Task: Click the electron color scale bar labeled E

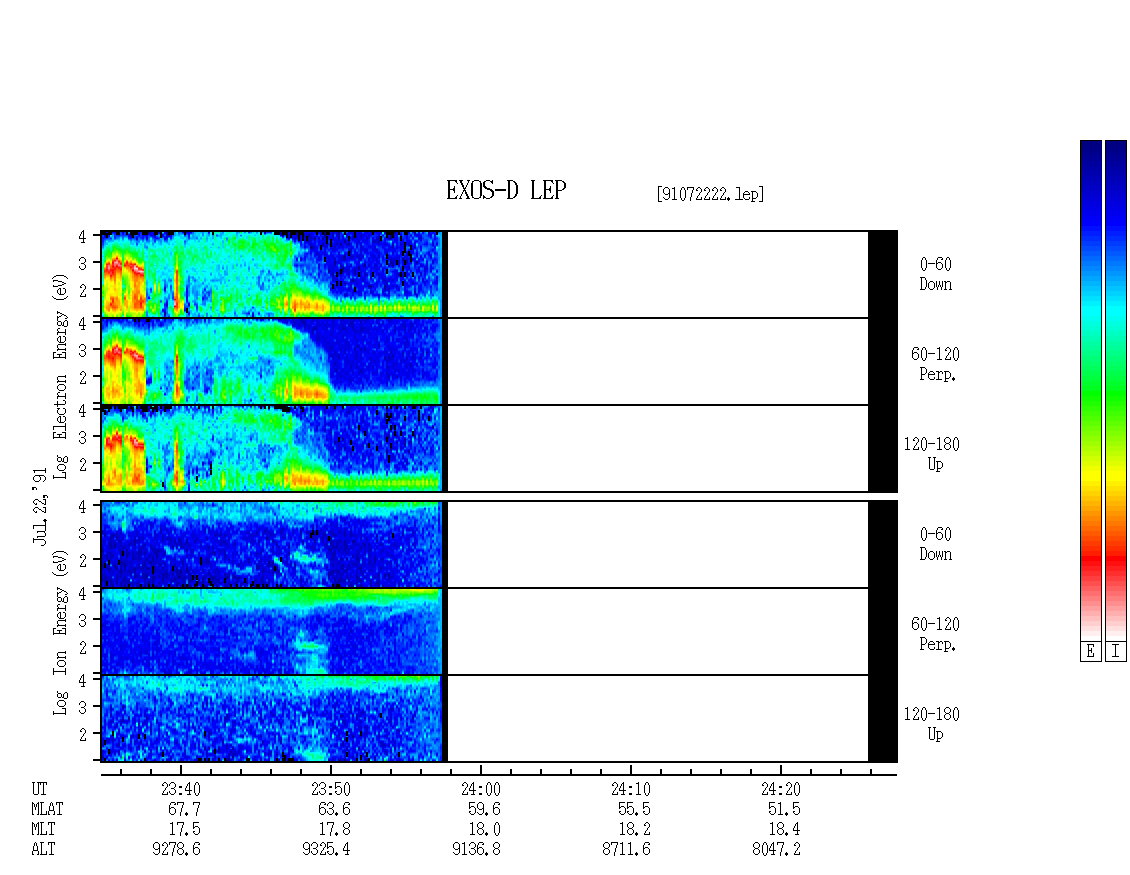Action: 1090,389
